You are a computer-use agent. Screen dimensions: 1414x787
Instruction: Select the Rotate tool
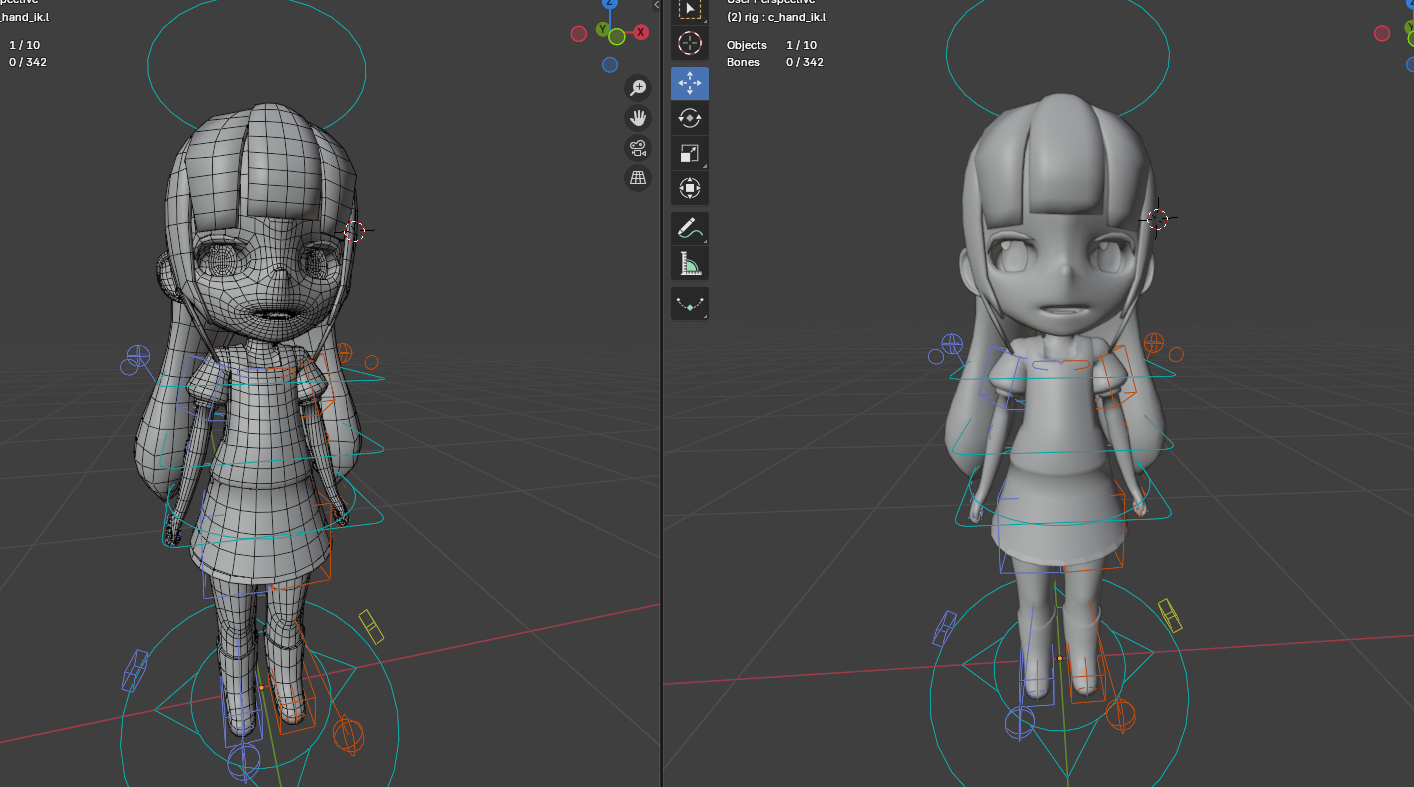coord(690,118)
